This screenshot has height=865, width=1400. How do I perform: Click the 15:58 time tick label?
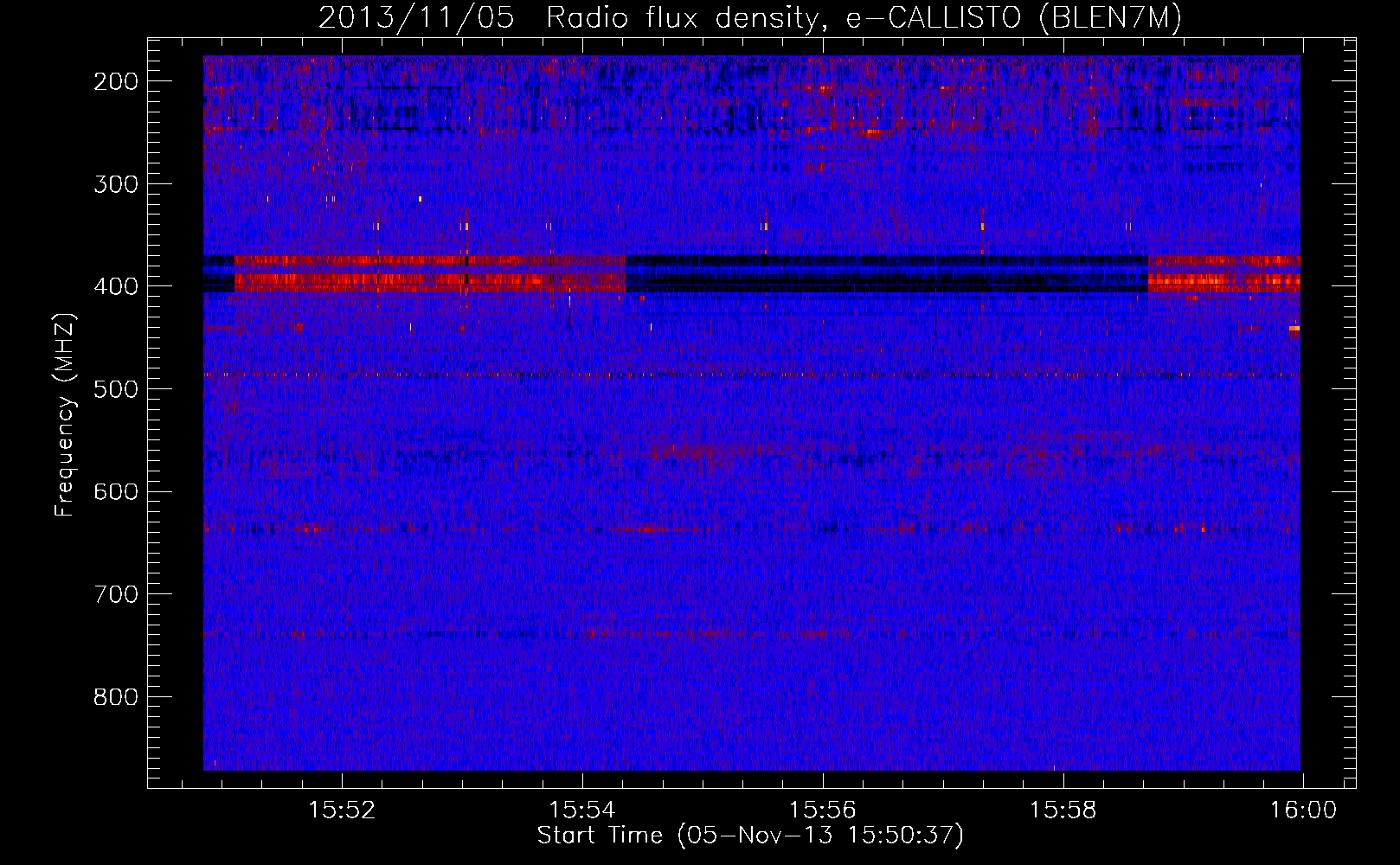coord(1063,811)
